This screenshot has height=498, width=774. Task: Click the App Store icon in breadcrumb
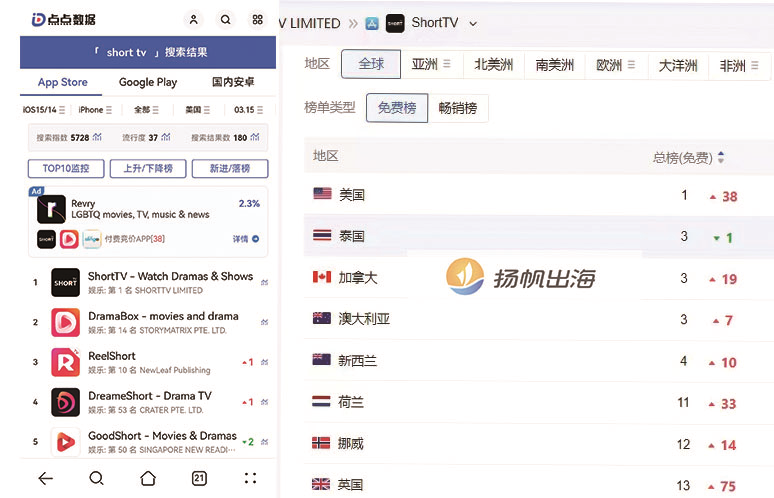point(372,23)
